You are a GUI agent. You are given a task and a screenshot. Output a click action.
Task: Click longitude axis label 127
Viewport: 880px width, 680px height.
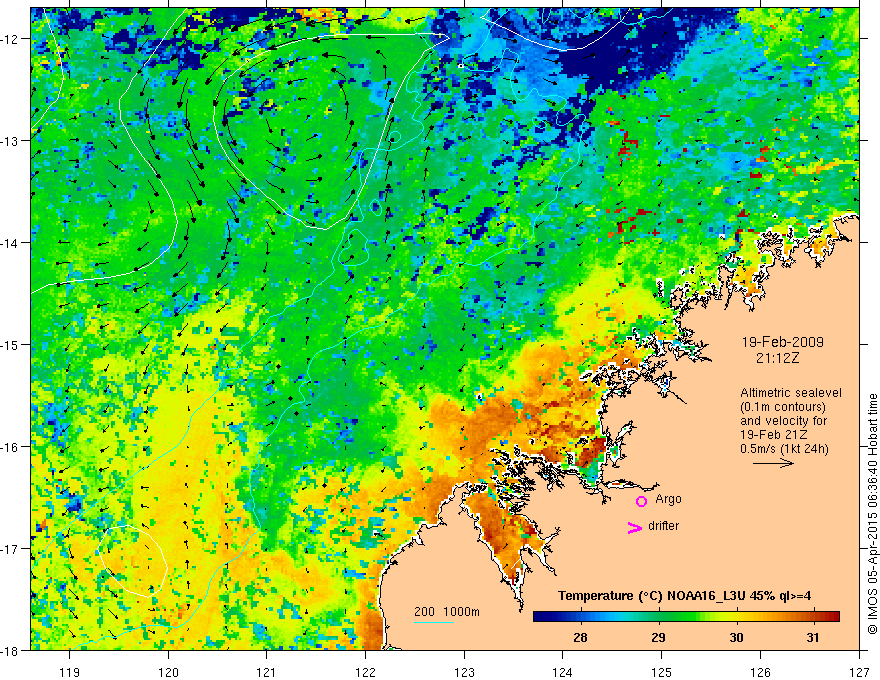[859, 672]
